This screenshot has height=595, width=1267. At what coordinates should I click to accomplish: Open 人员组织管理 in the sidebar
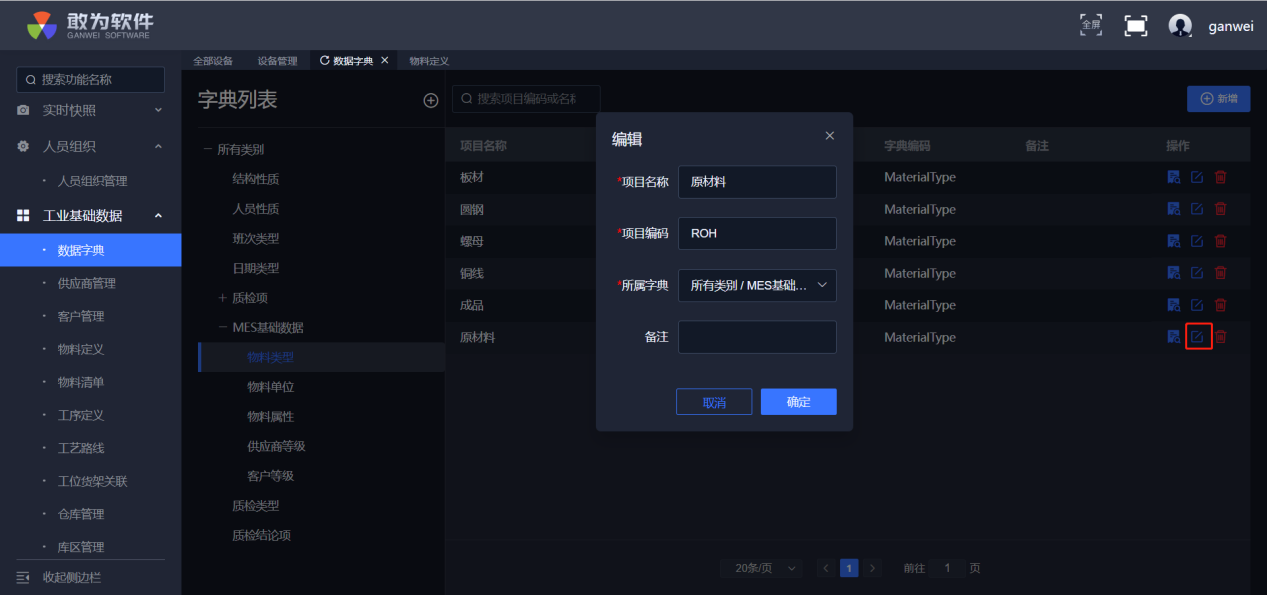point(91,181)
